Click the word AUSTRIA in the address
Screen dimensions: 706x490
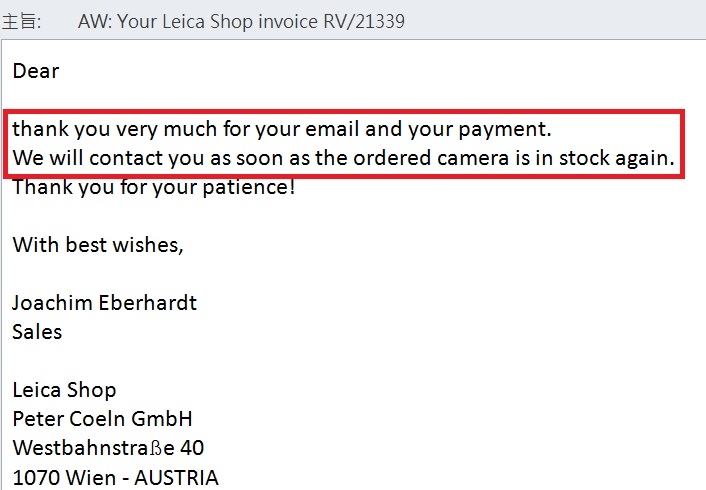click(176, 478)
